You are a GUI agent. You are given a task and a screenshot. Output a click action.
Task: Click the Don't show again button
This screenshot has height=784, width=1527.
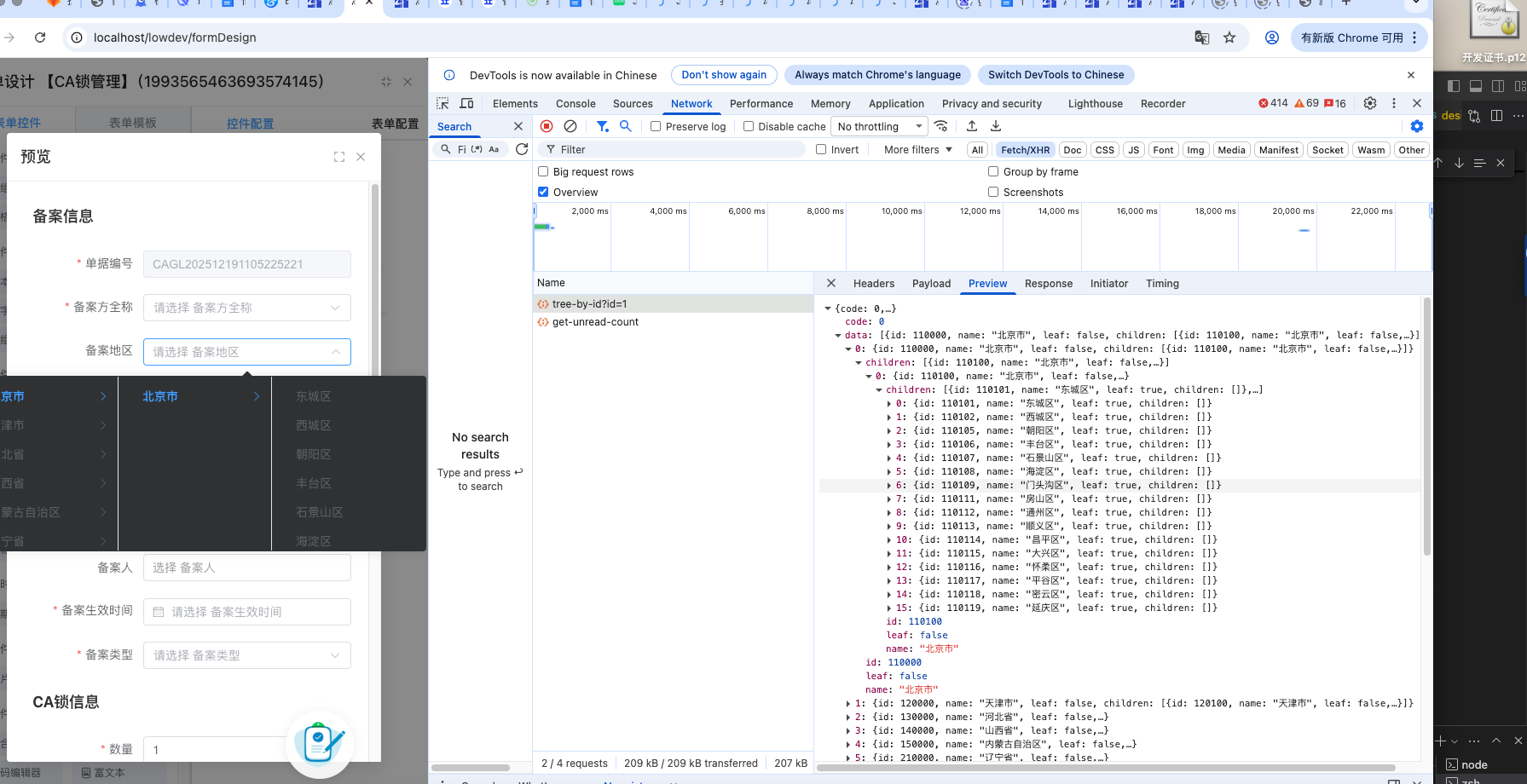click(723, 75)
